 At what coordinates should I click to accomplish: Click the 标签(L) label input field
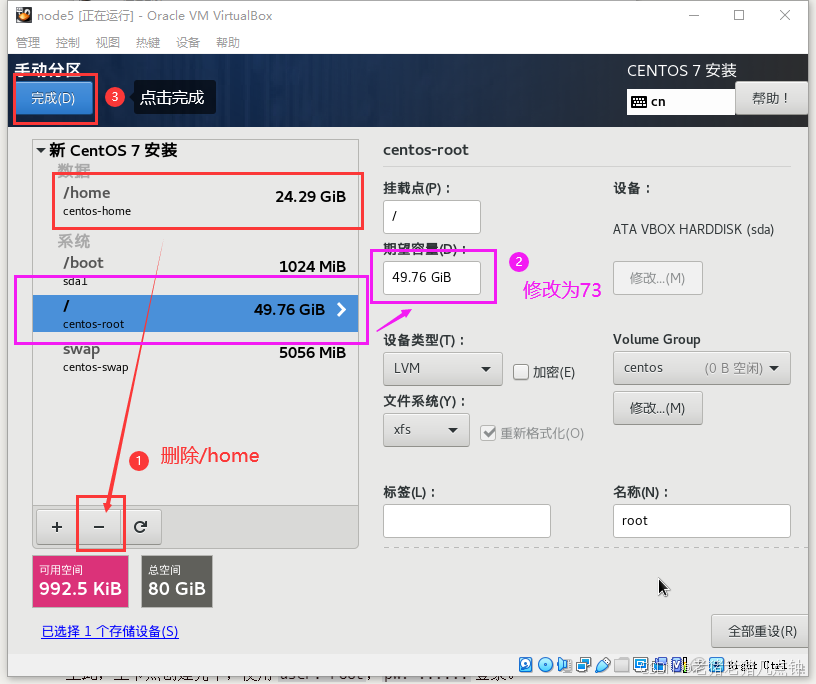(x=467, y=521)
